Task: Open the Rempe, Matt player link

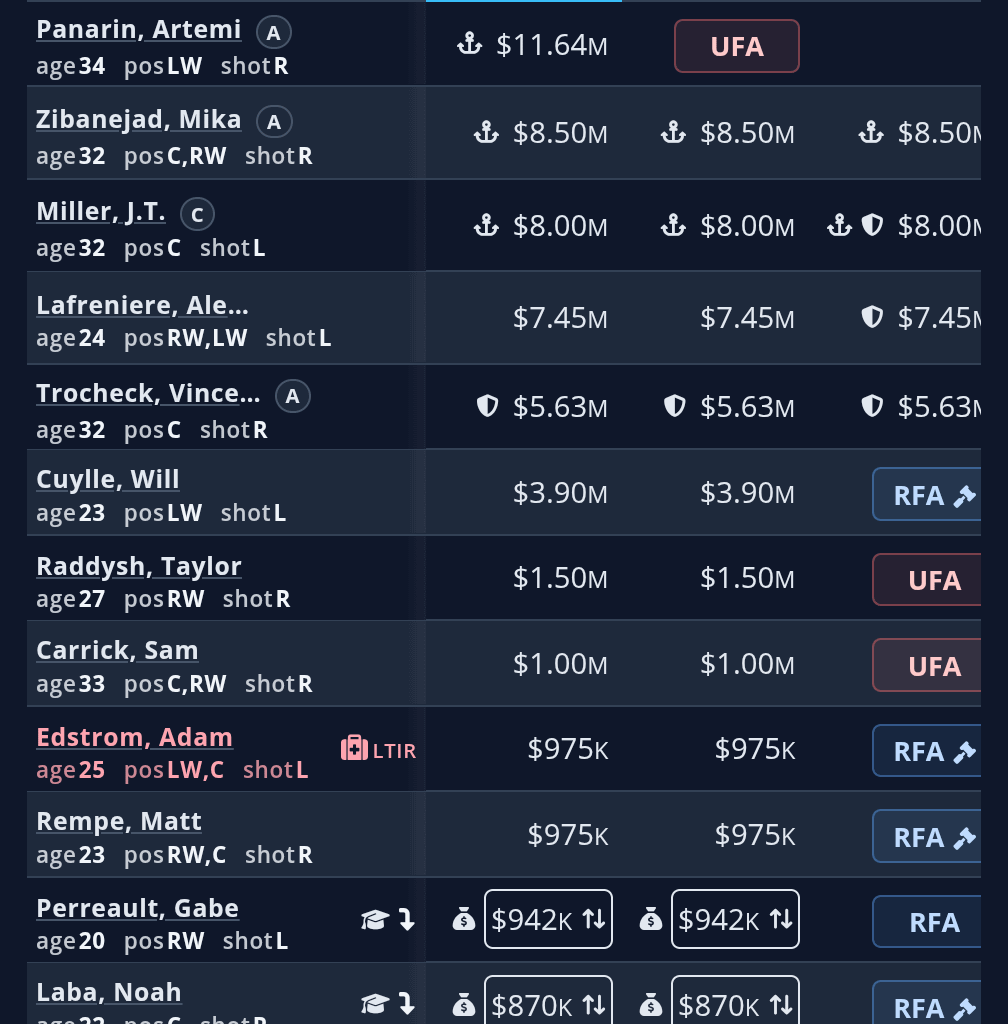Action: 119,821
